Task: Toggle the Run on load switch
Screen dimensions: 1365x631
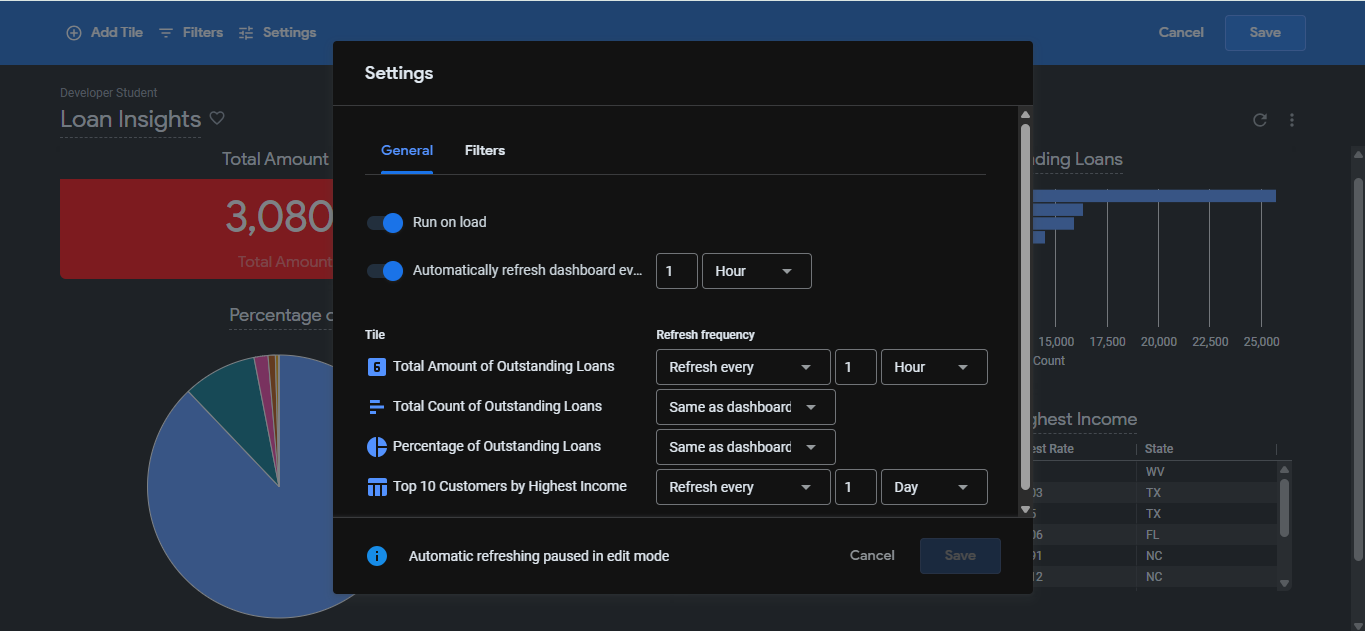Action: click(x=385, y=222)
